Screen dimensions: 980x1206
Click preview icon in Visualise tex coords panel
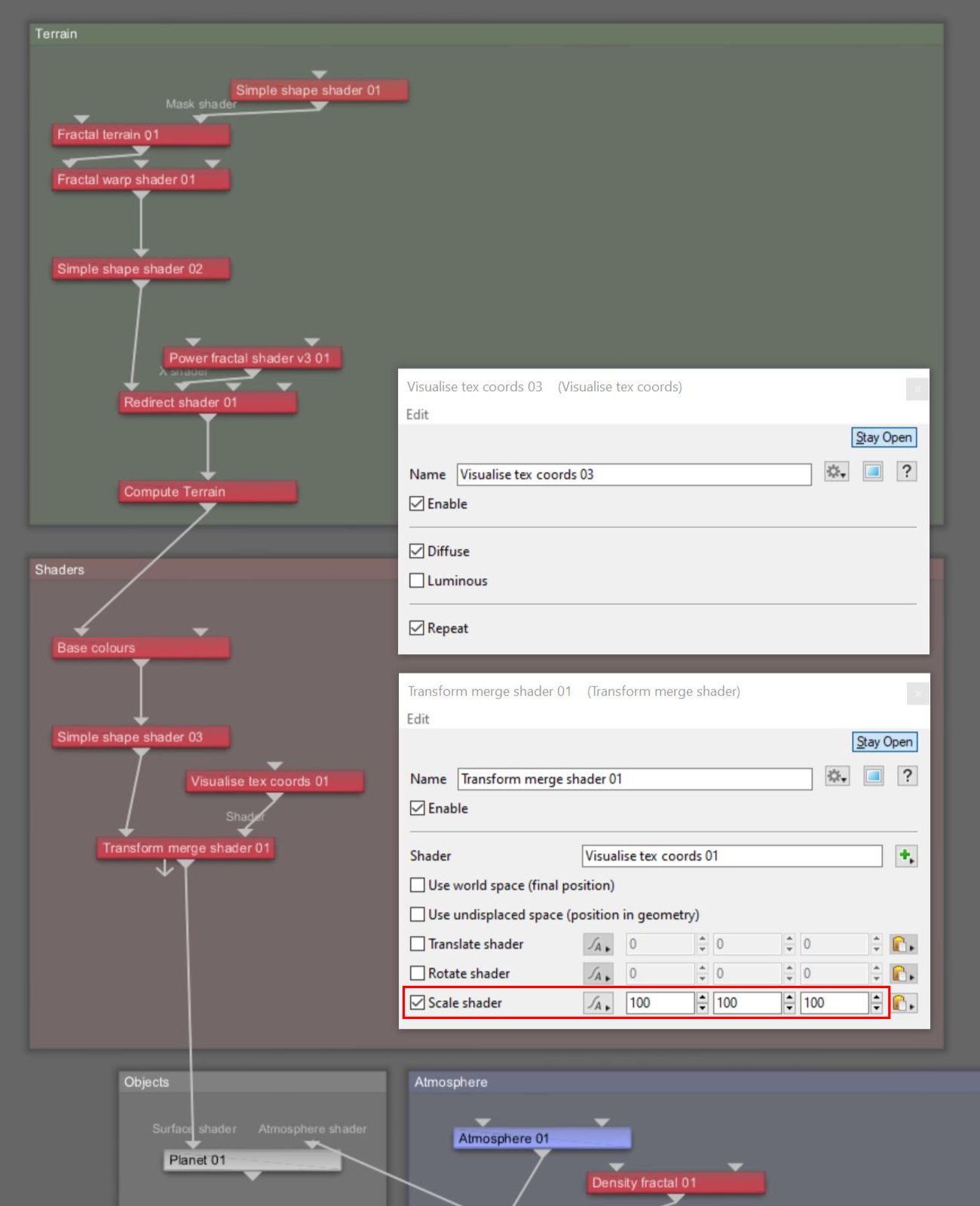(873, 472)
